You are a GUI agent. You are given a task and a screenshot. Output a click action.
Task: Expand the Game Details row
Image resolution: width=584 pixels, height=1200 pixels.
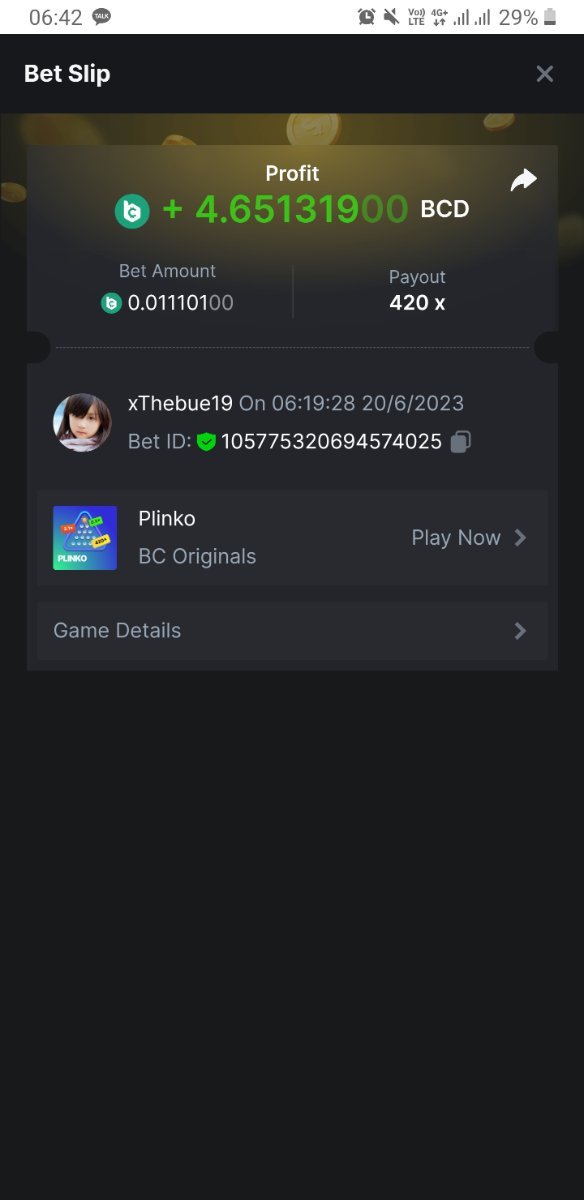(x=292, y=631)
